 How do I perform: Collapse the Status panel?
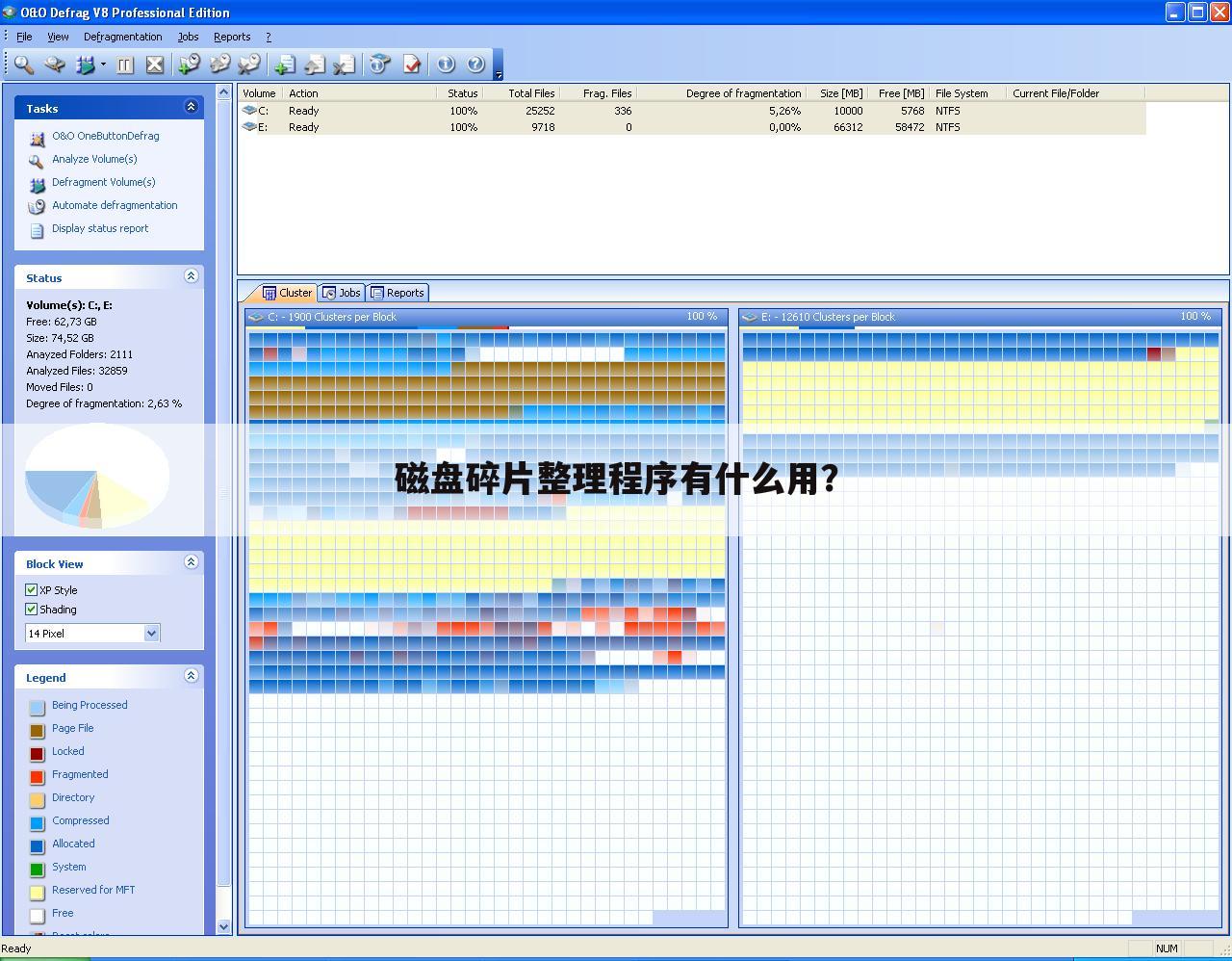point(191,276)
